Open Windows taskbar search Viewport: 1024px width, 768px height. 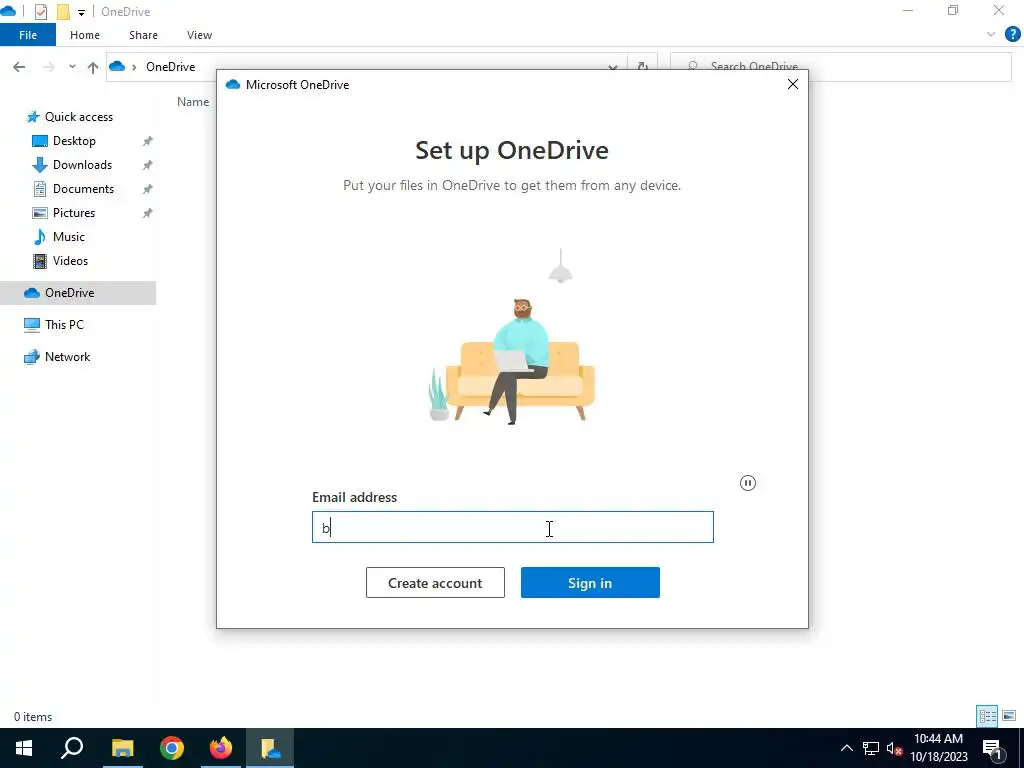coord(72,748)
